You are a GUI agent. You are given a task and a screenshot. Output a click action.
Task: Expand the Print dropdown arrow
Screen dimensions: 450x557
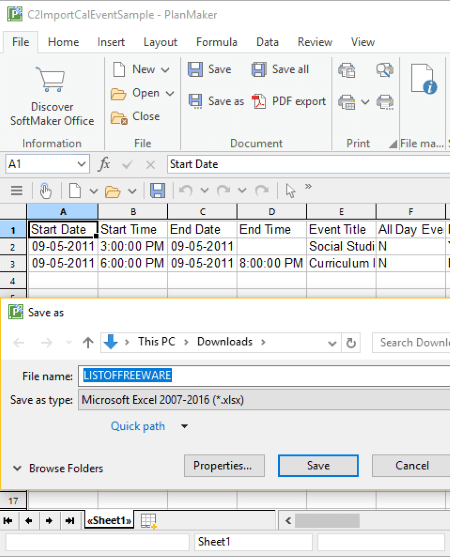pos(365,102)
